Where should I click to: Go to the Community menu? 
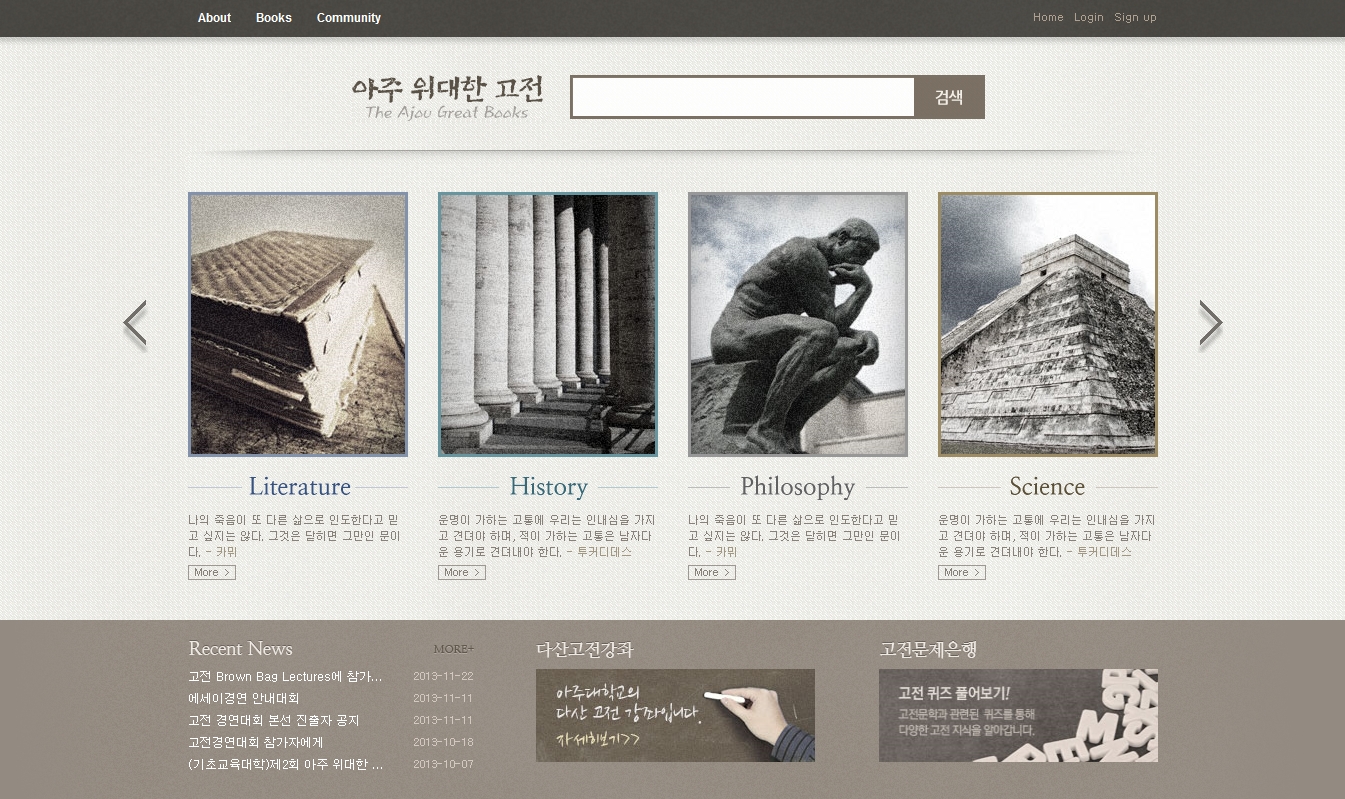coord(348,18)
